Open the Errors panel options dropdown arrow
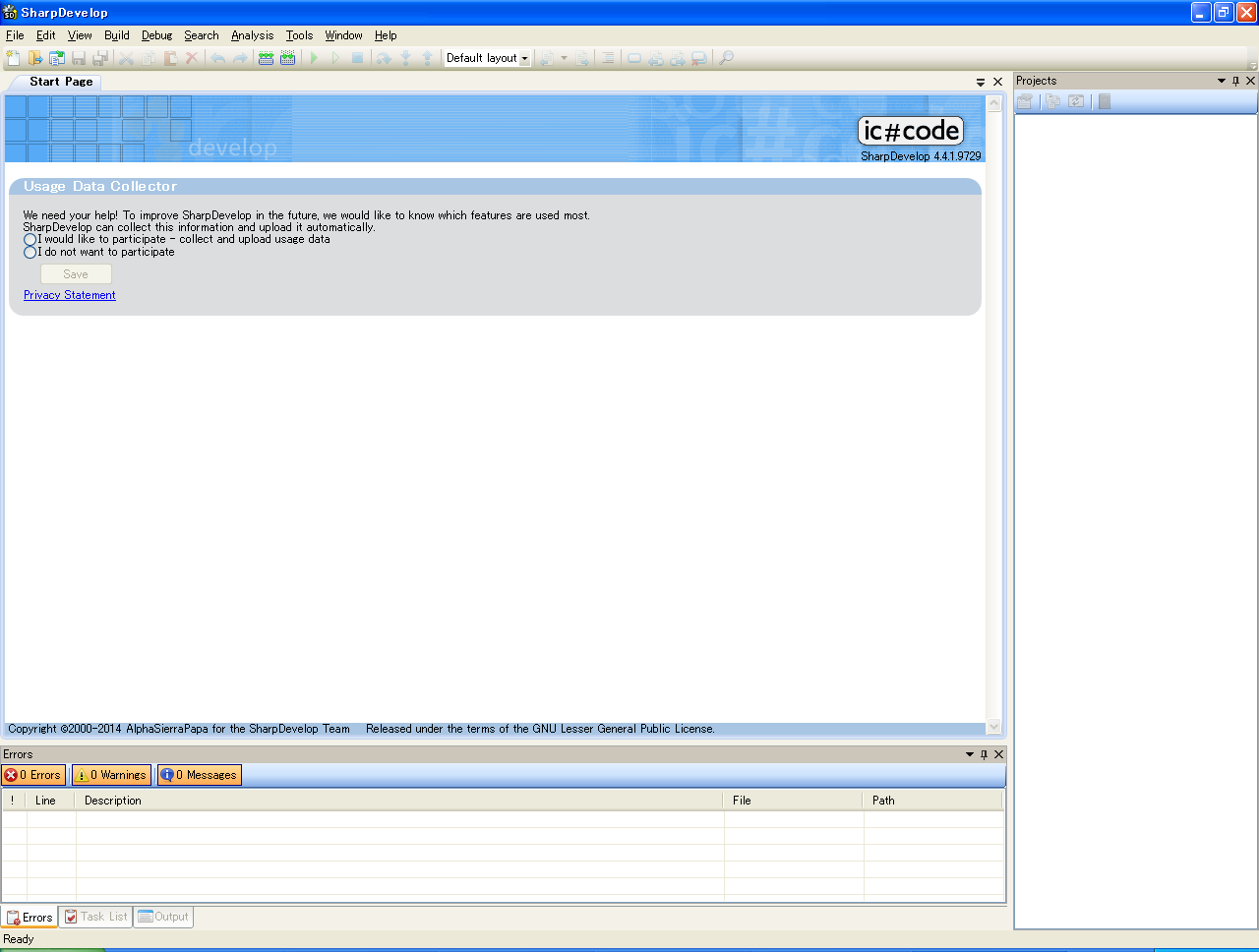Screen dimensions: 1259x952 coord(970,754)
